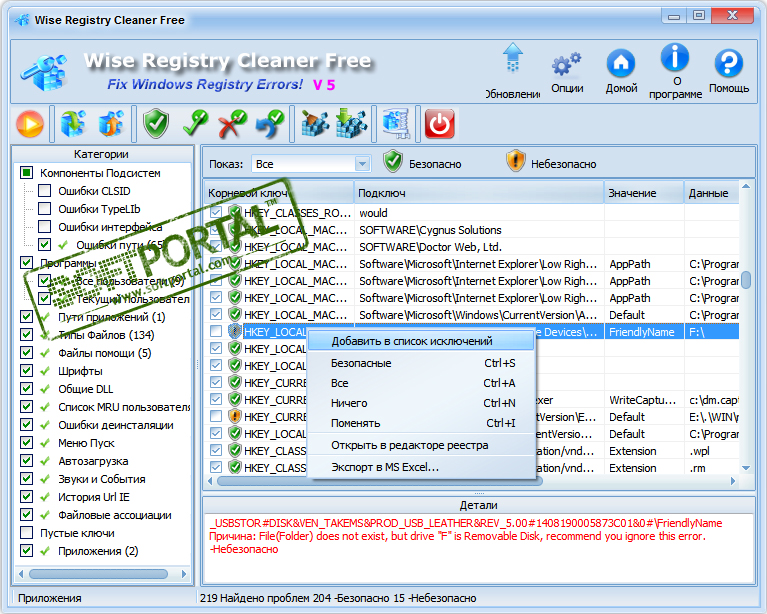Select Файлы помощи (5) category

click(104, 353)
